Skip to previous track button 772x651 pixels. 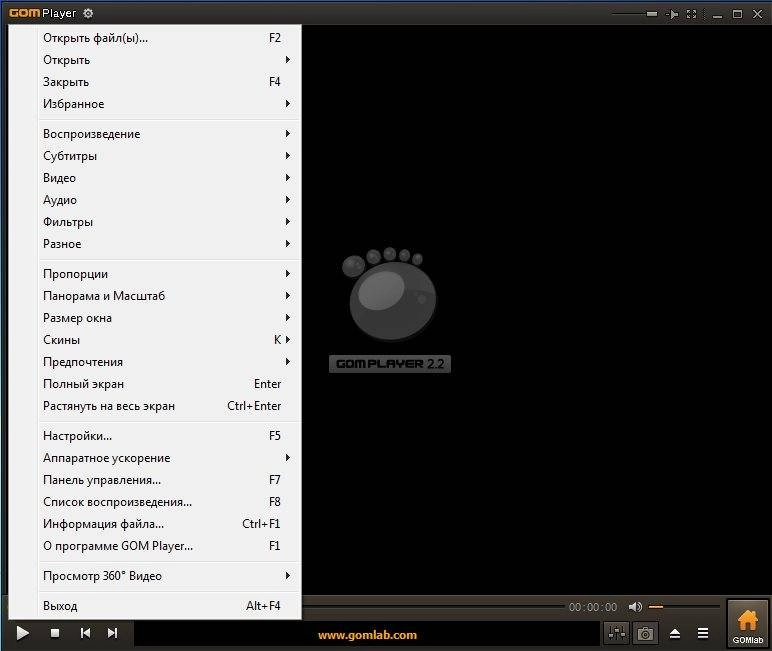tap(85, 633)
